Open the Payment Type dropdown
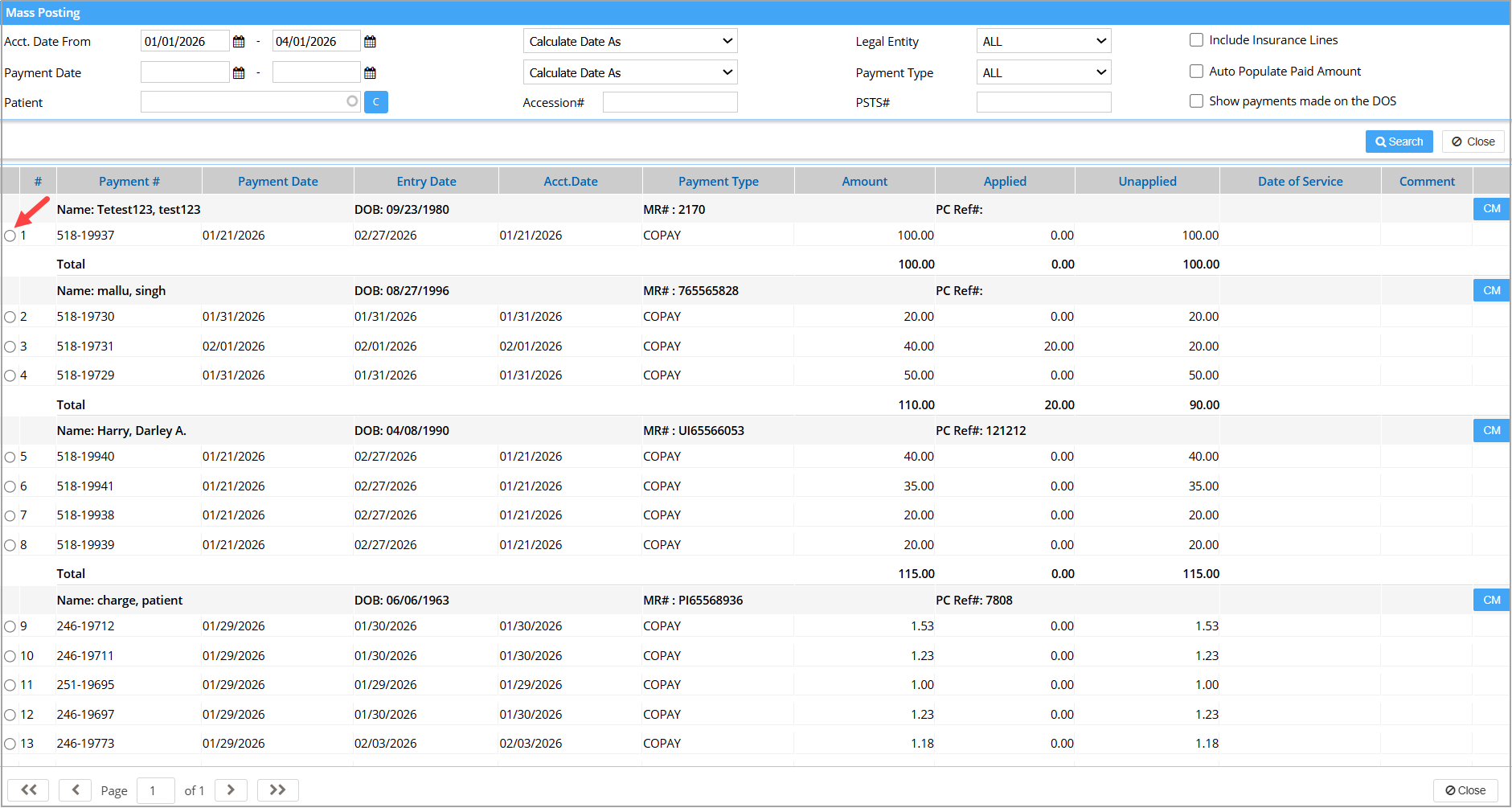Viewport: 1512px width, 808px height. [x=1043, y=73]
